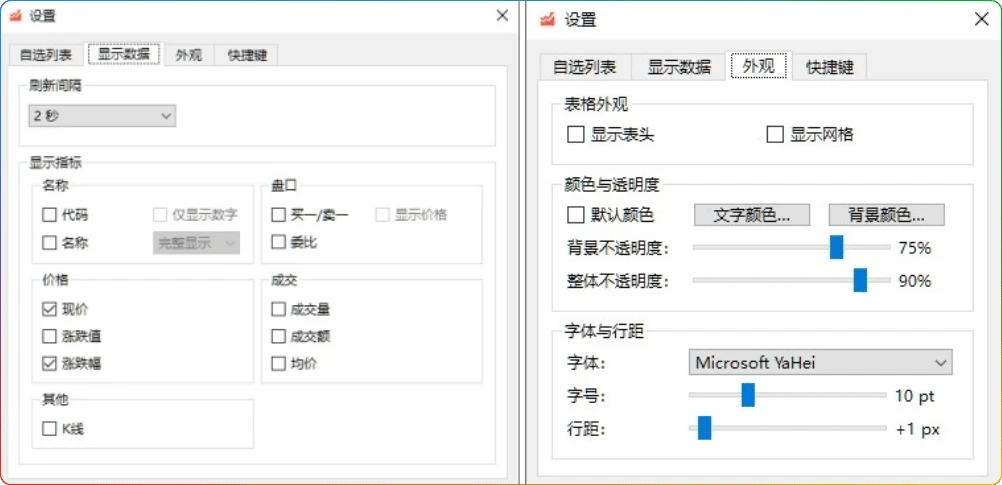
Task: Enable the 成交额 checkbox
Action: point(278,336)
